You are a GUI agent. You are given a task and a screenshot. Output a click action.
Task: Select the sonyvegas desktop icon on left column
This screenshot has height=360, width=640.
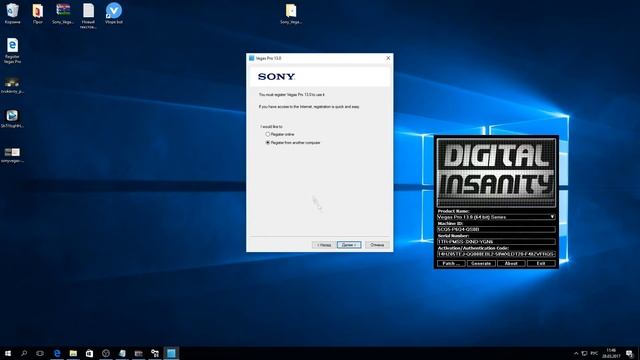[12, 155]
